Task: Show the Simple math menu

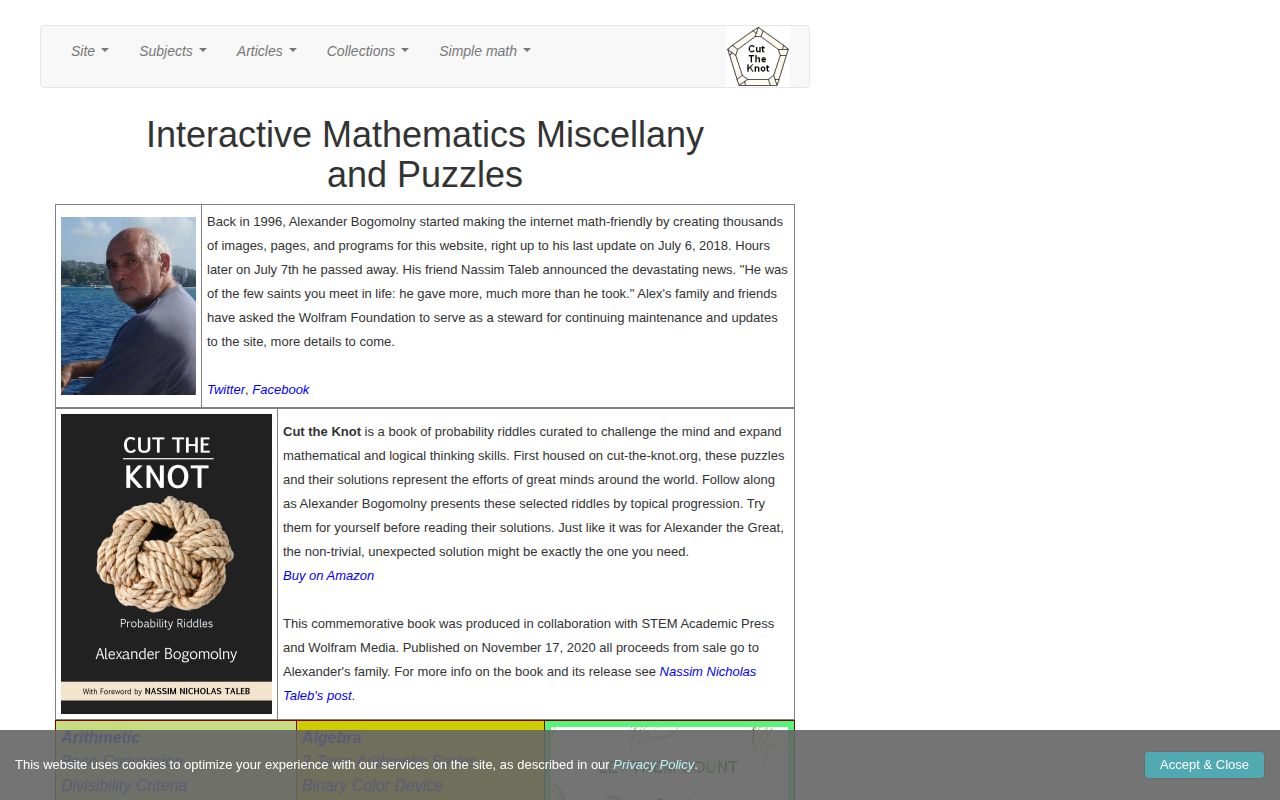Action: 484,51
